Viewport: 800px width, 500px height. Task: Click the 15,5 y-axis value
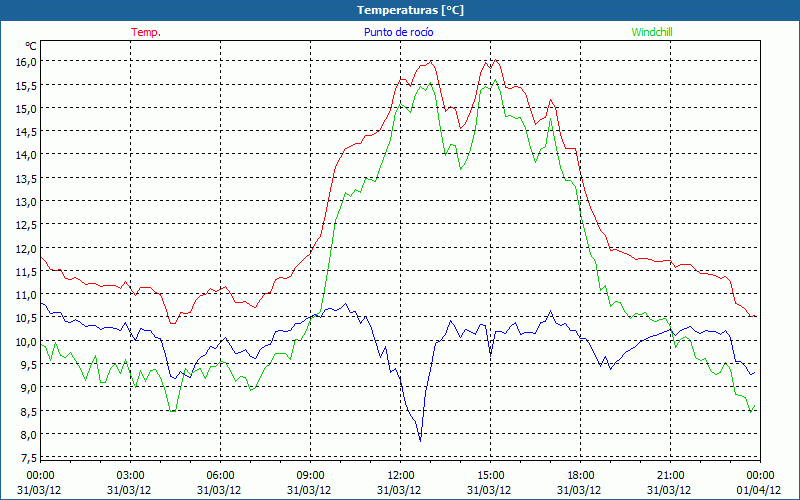(x=27, y=85)
